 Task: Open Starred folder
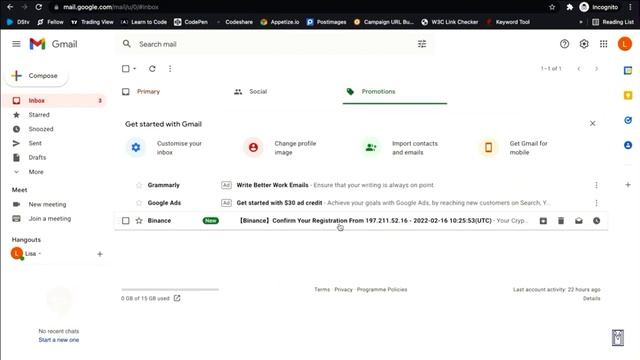pyautogui.click(x=39, y=115)
